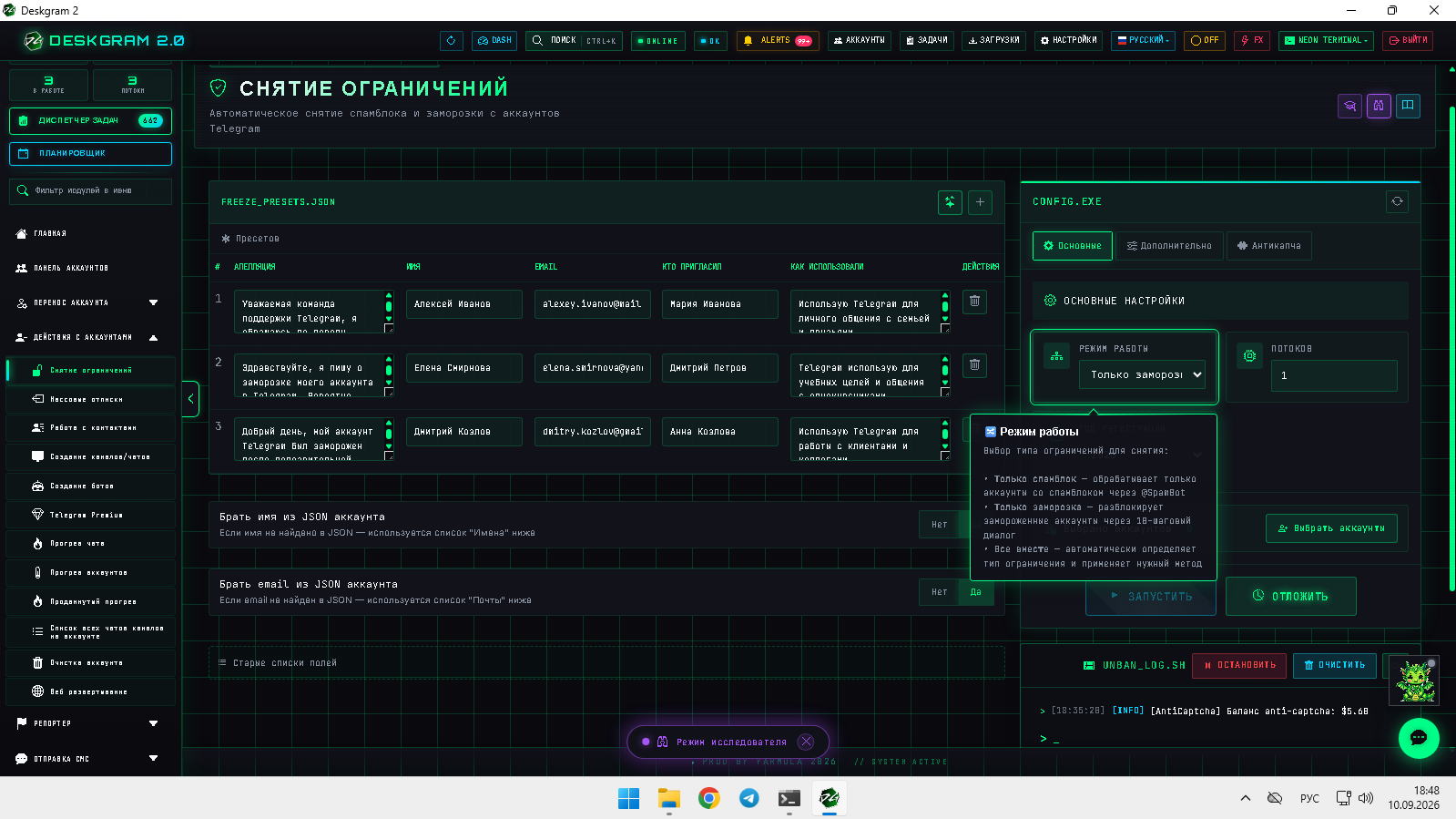Open the Диспетчер задач button
1456x819 pixels.
[90, 120]
